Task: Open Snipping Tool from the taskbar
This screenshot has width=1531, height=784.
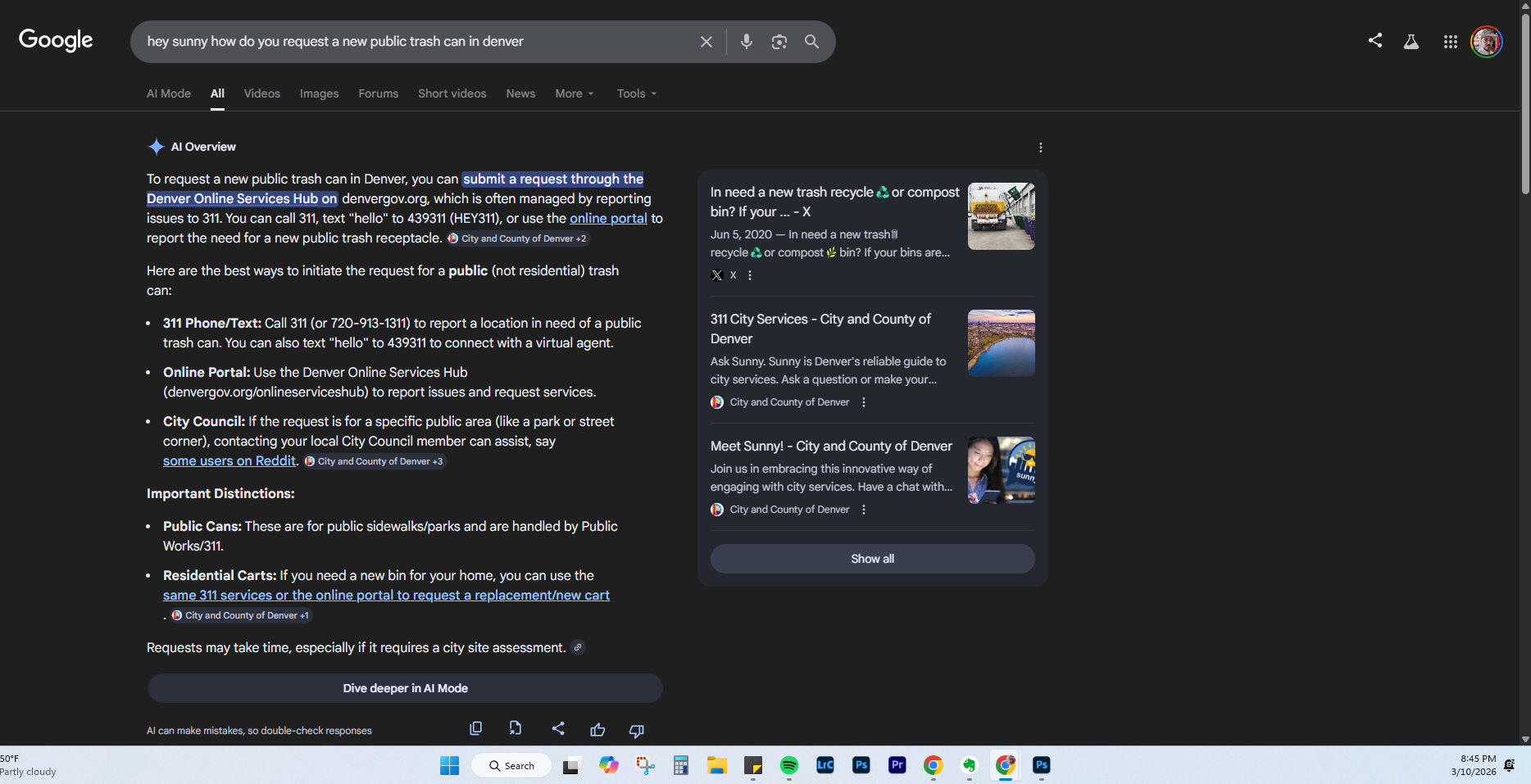Action: (645, 765)
